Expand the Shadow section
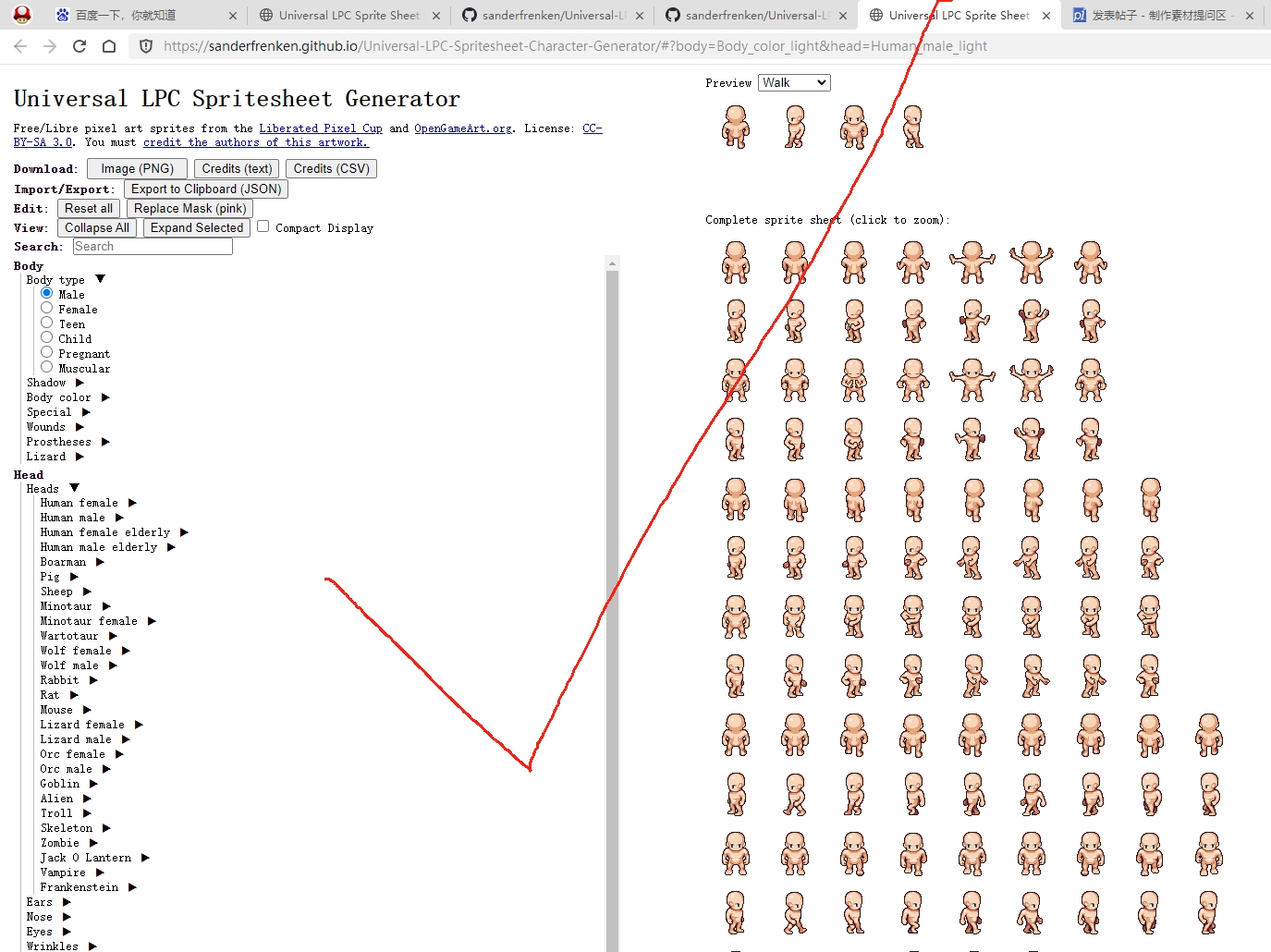Screen dimensions: 1271x952 79,383
